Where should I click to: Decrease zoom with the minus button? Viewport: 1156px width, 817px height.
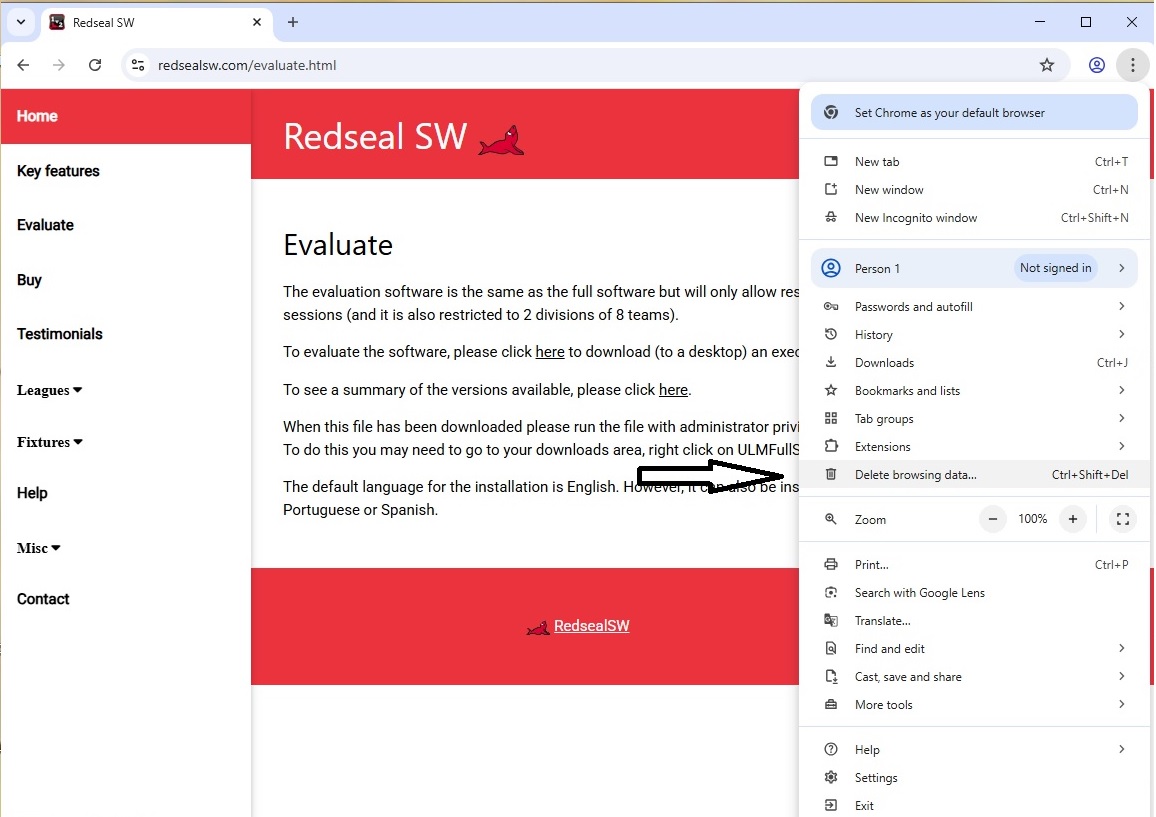pyautogui.click(x=993, y=519)
